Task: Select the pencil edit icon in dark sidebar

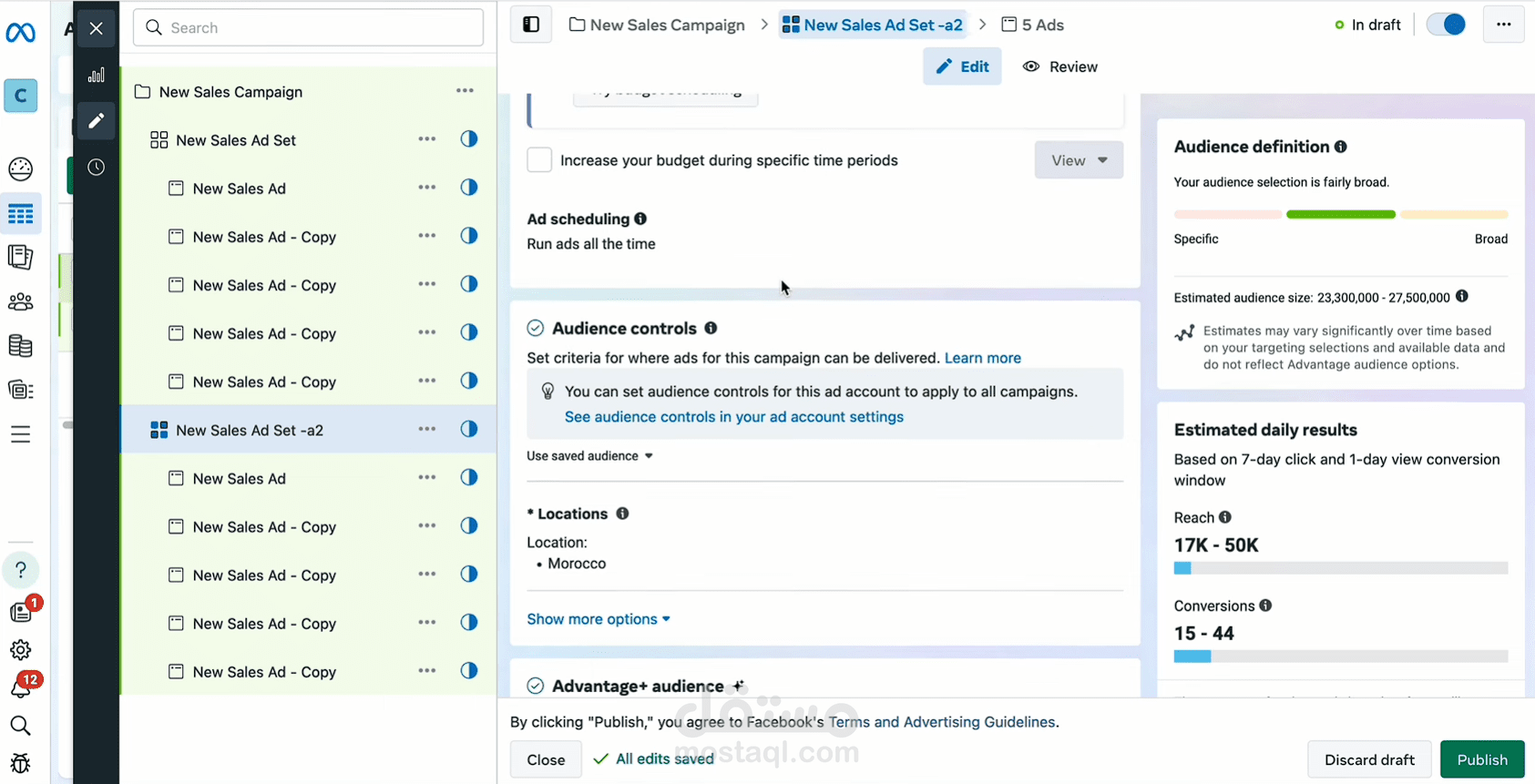Action: pyautogui.click(x=97, y=121)
